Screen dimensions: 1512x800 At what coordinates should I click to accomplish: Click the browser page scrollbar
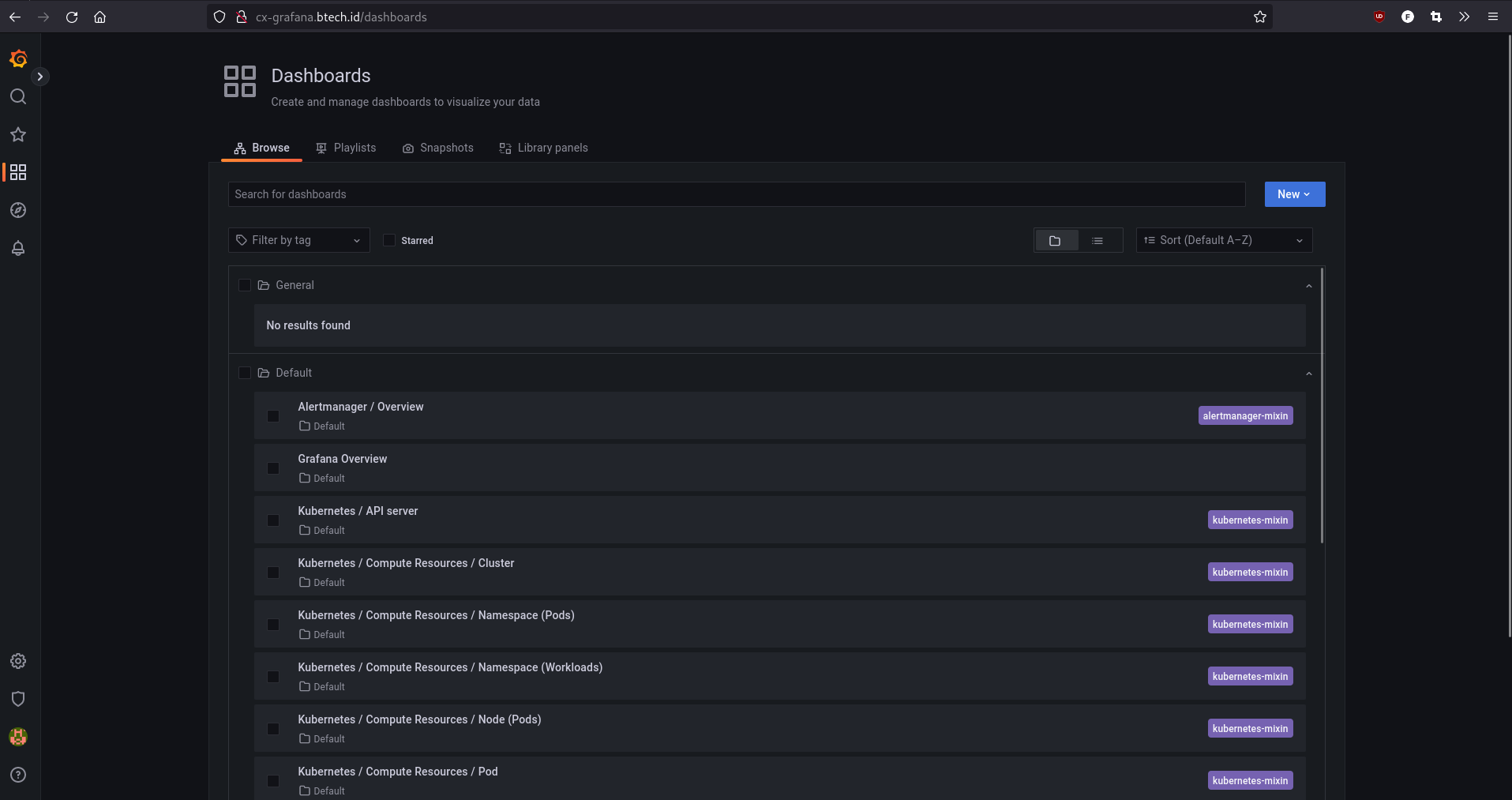pyautogui.click(x=1509, y=336)
